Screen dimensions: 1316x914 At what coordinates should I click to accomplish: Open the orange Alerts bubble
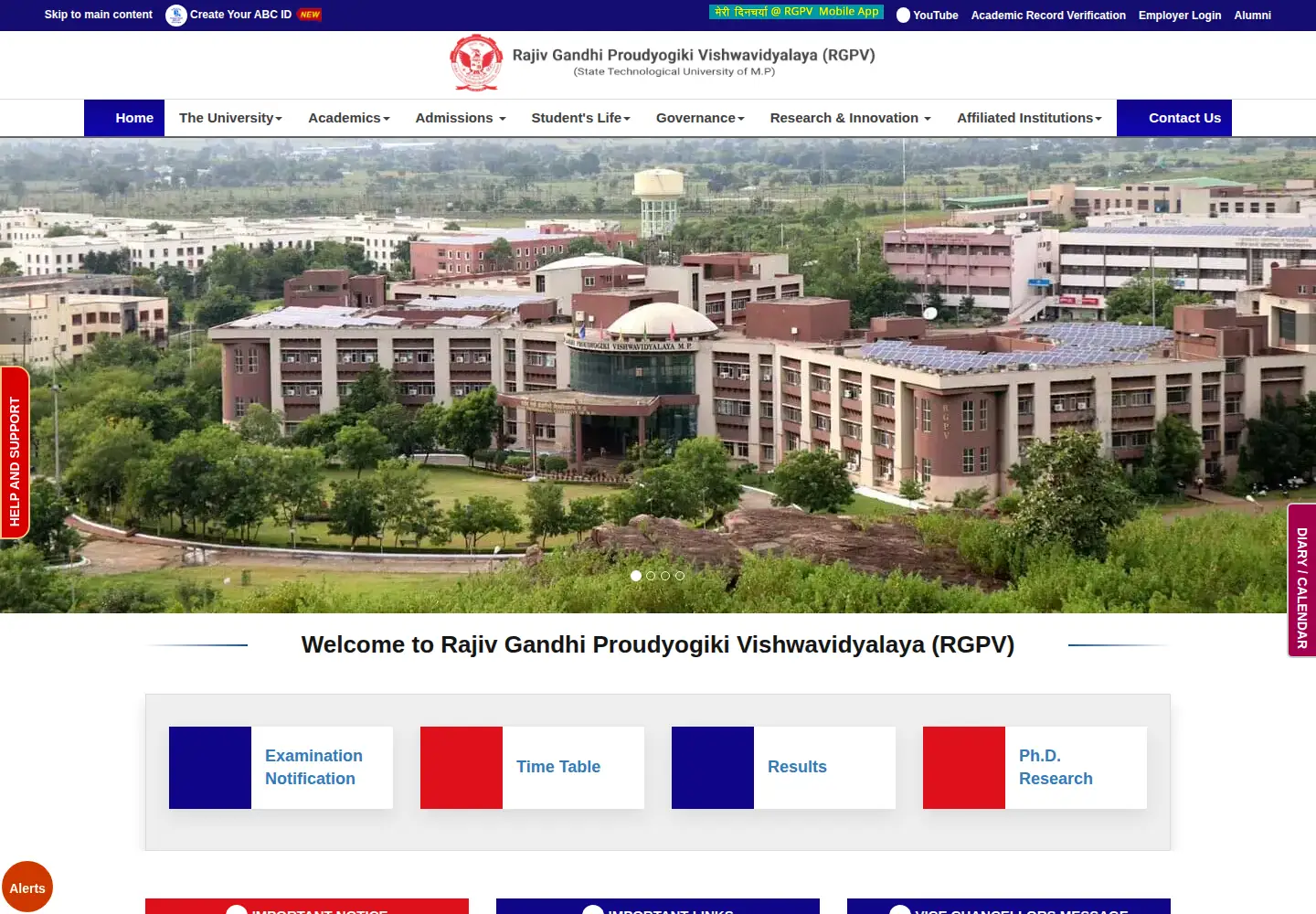(27, 887)
